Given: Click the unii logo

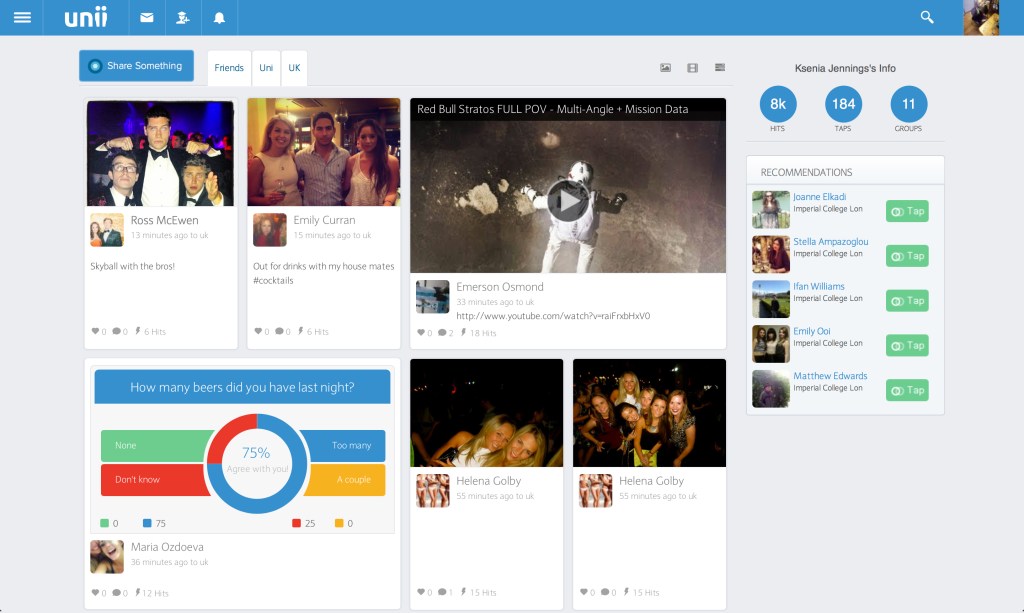Looking at the screenshot, I should point(86,18).
